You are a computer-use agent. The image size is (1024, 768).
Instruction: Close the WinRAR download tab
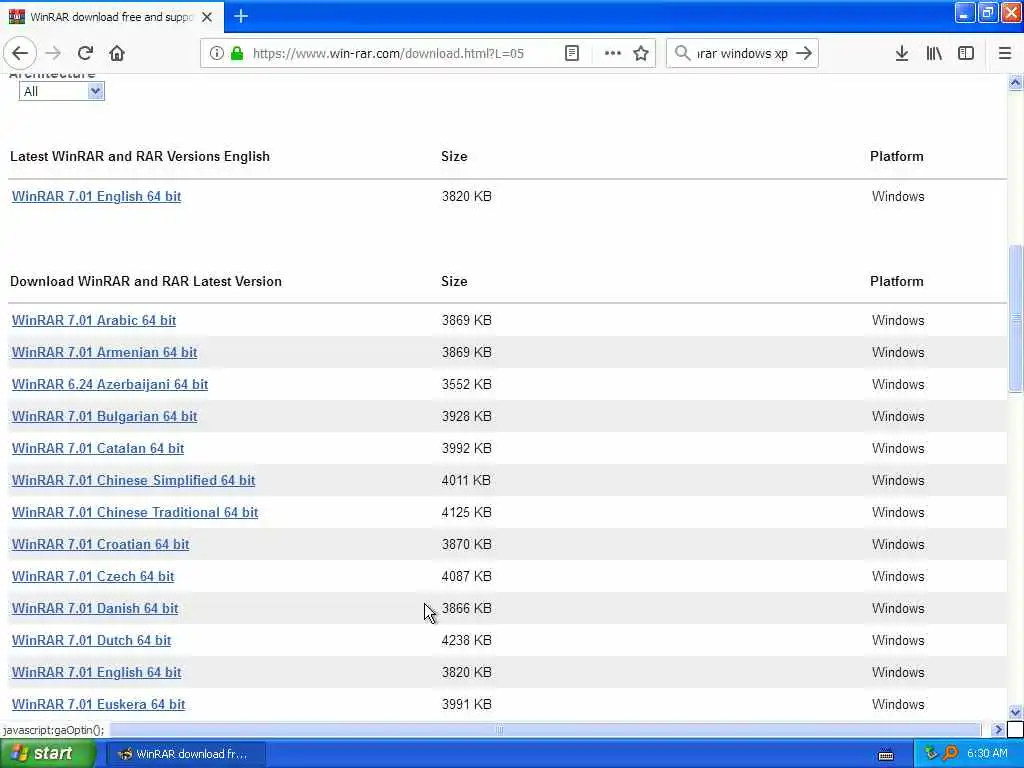[207, 17]
